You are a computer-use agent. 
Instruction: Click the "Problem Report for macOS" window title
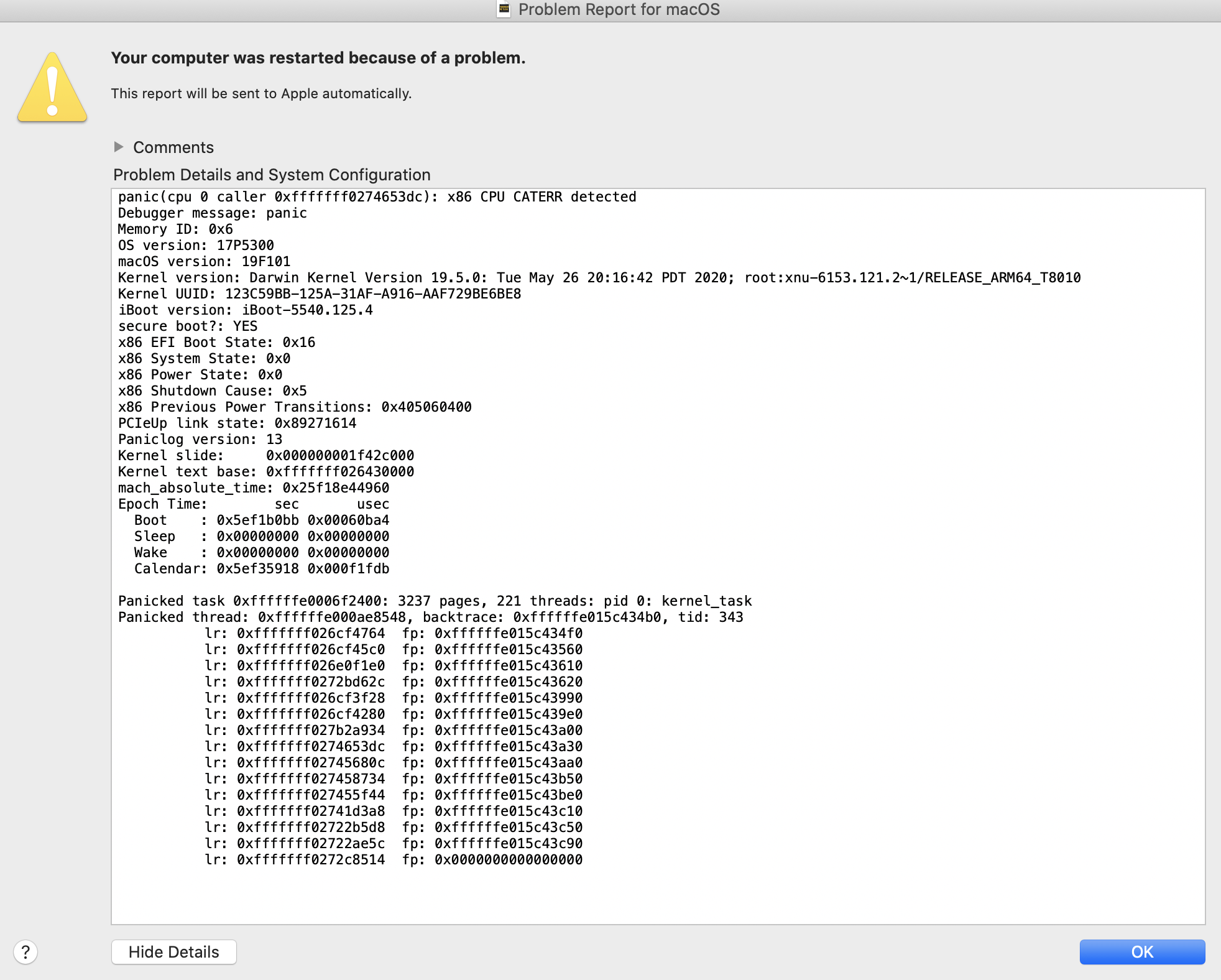click(619, 9)
